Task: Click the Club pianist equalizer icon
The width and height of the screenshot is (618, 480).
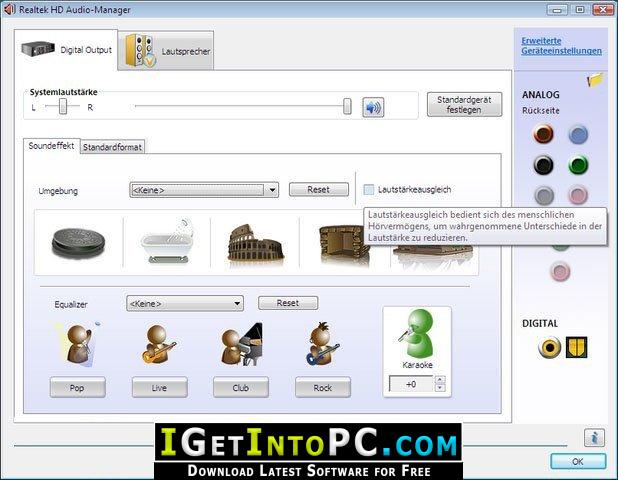Action: pos(241,344)
